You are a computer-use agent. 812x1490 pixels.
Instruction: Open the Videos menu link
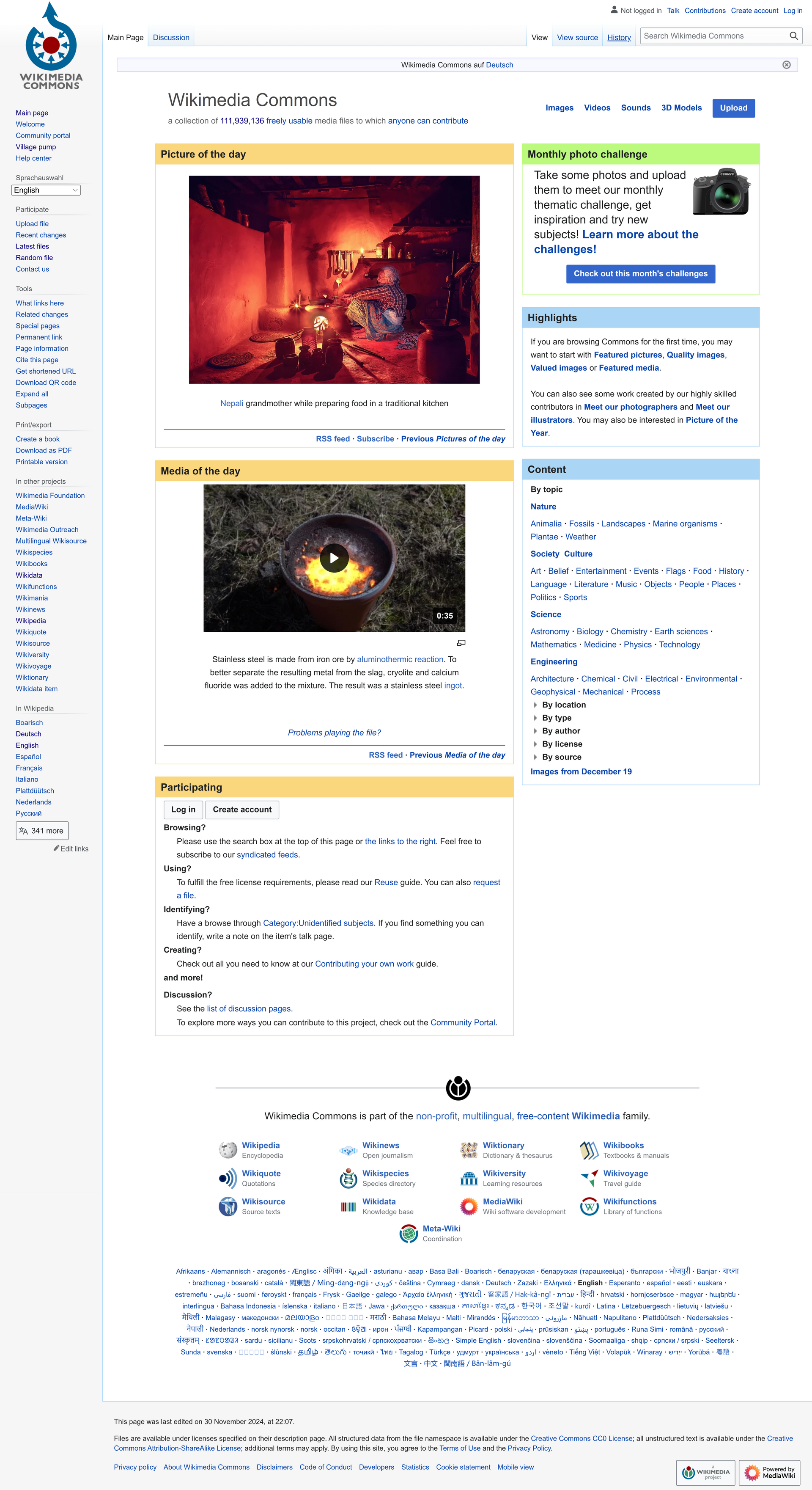[x=597, y=108]
